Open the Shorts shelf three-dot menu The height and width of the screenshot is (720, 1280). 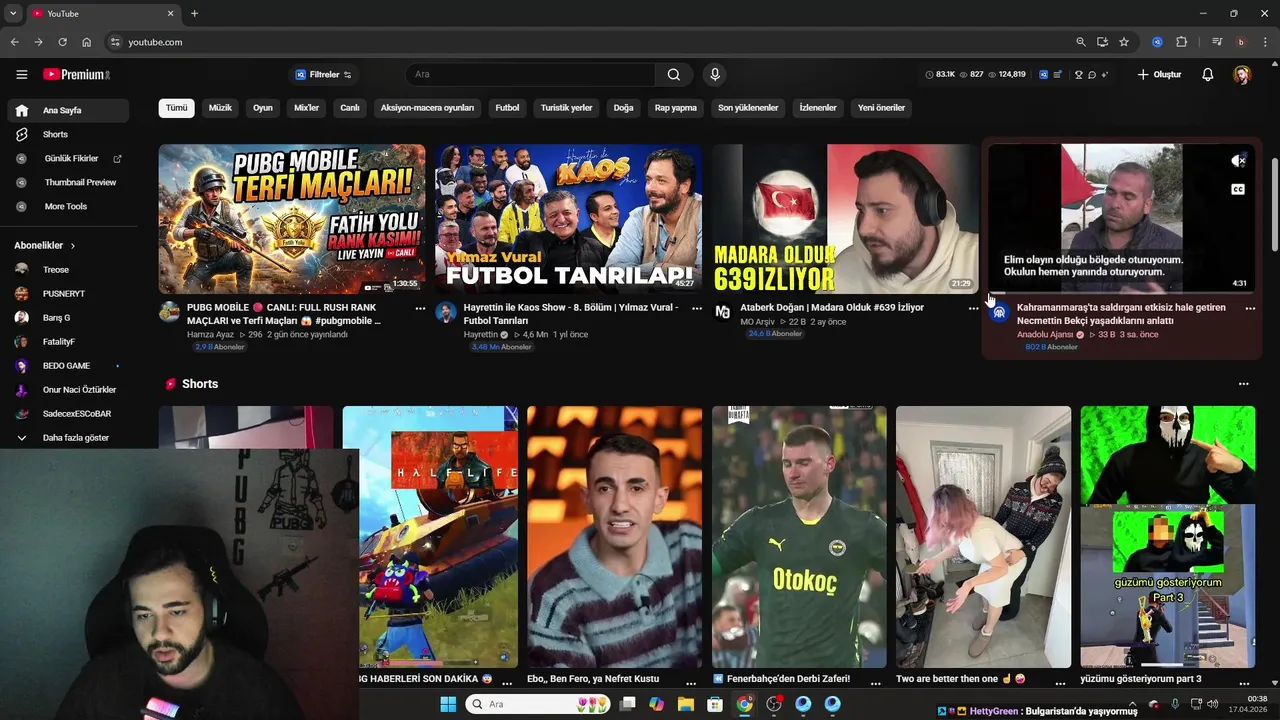coord(1244,384)
